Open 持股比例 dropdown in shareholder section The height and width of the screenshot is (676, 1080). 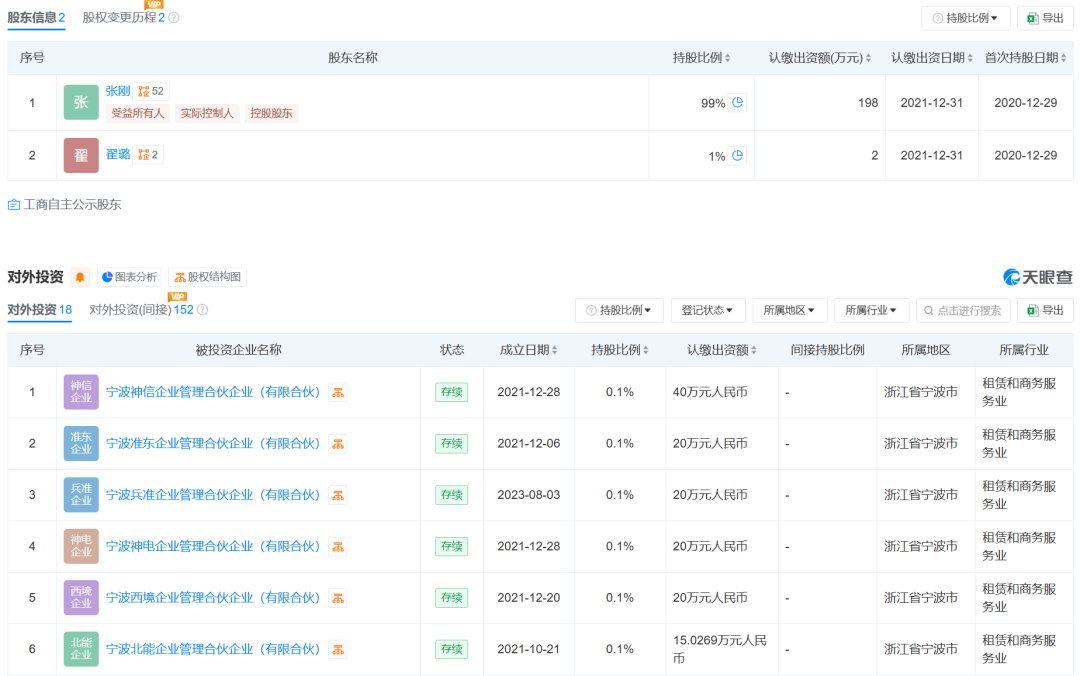pyautogui.click(x=966, y=19)
